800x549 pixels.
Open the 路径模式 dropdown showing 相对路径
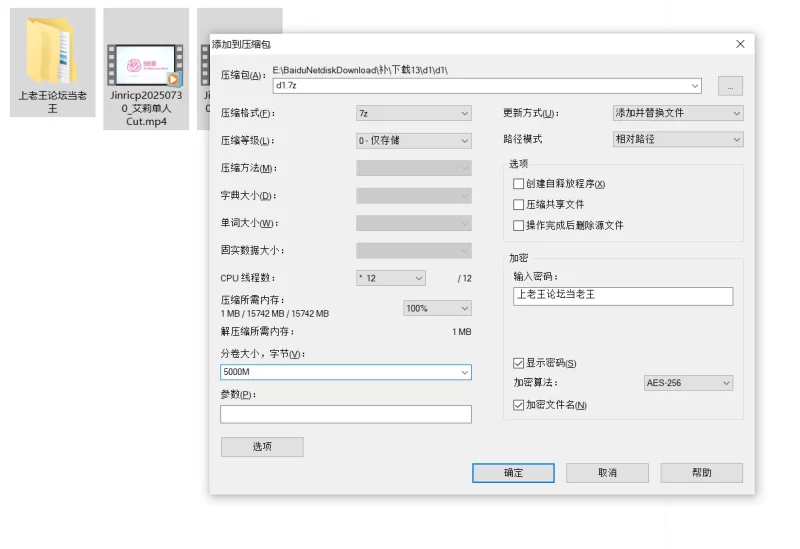(x=678, y=139)
